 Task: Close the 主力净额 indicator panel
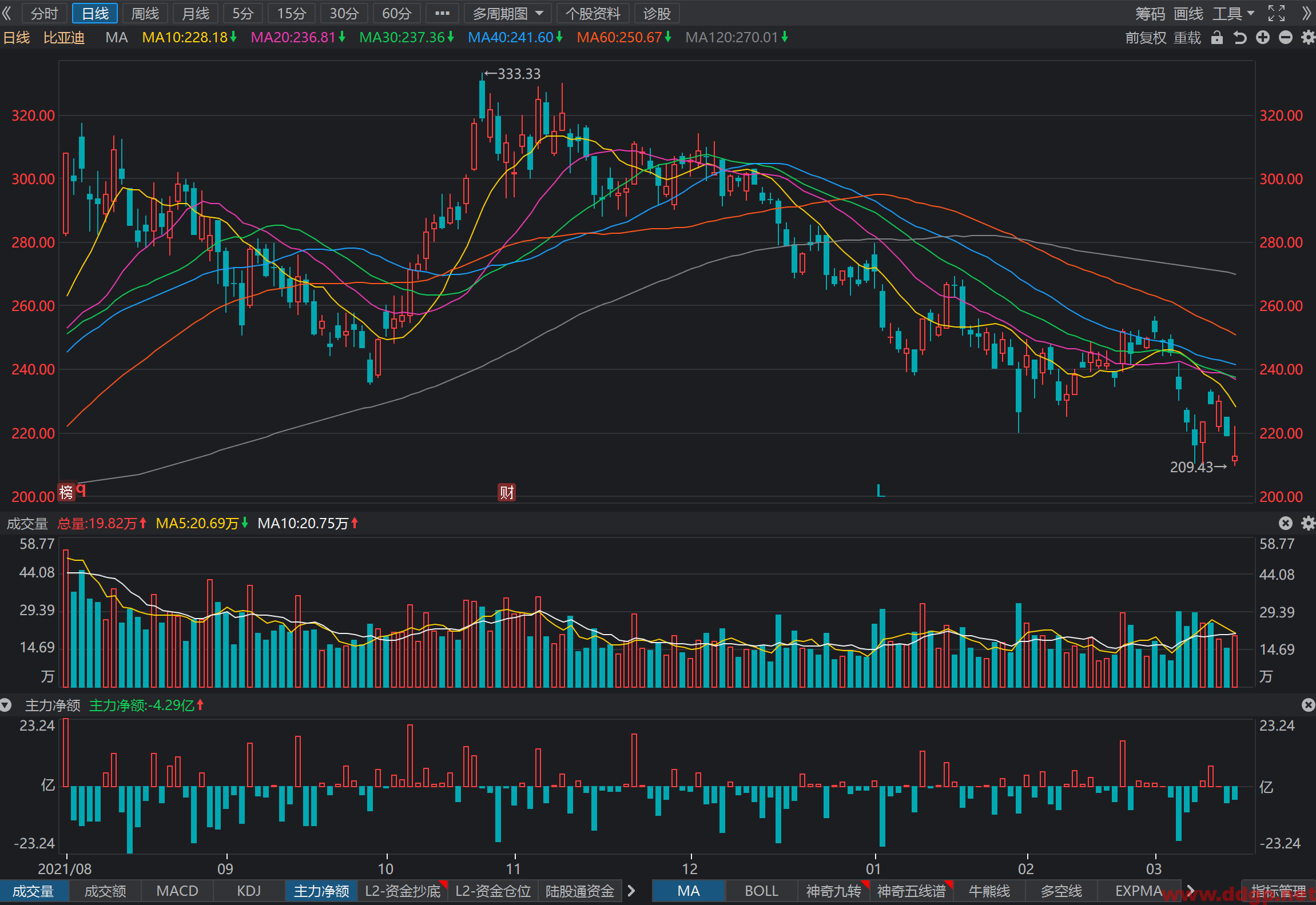1308,705
